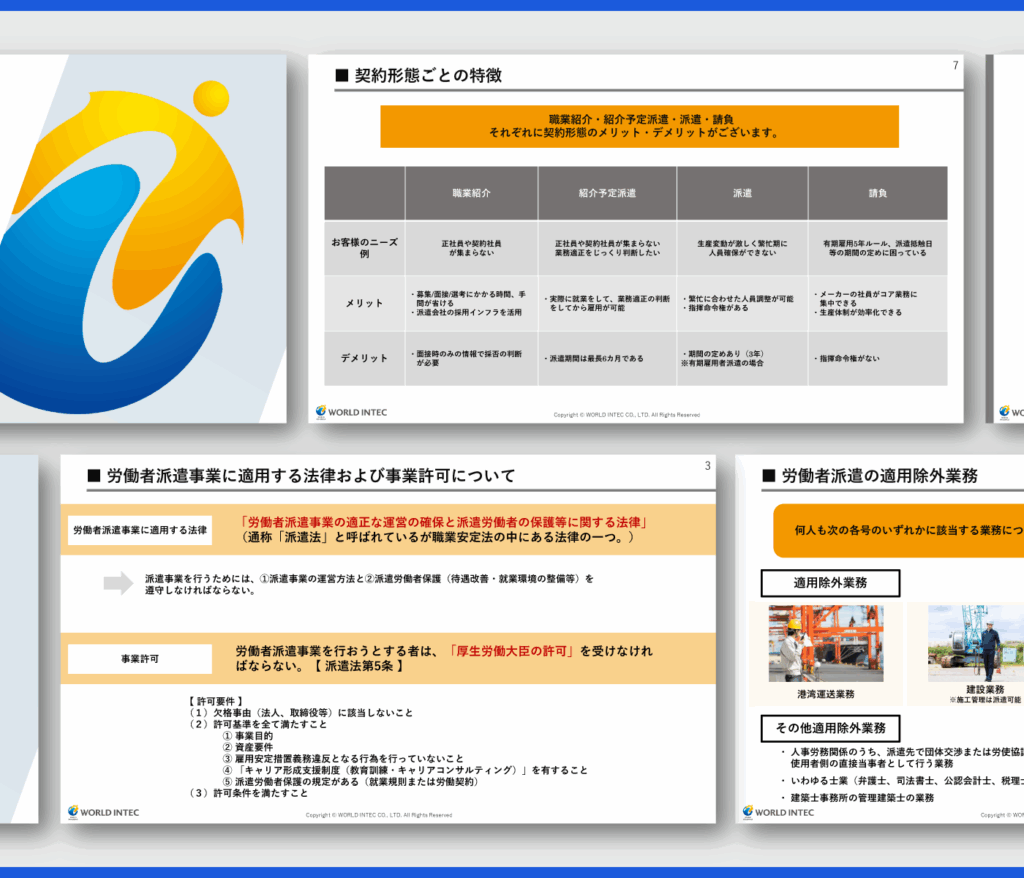Click the copyright footer on slide 7
Screen dimensions: 1024x878
(x=627, y=415)
